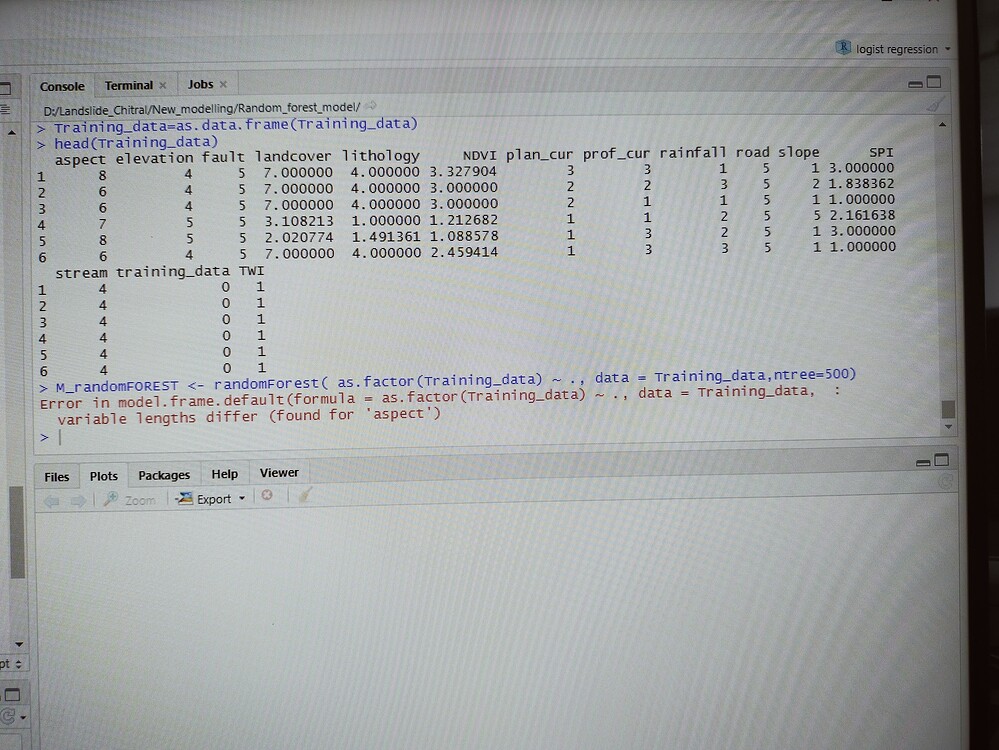The image size is (999, 750).
Task: Click the forward arrow in the Plots toolbar
Action: click(78, 498)
